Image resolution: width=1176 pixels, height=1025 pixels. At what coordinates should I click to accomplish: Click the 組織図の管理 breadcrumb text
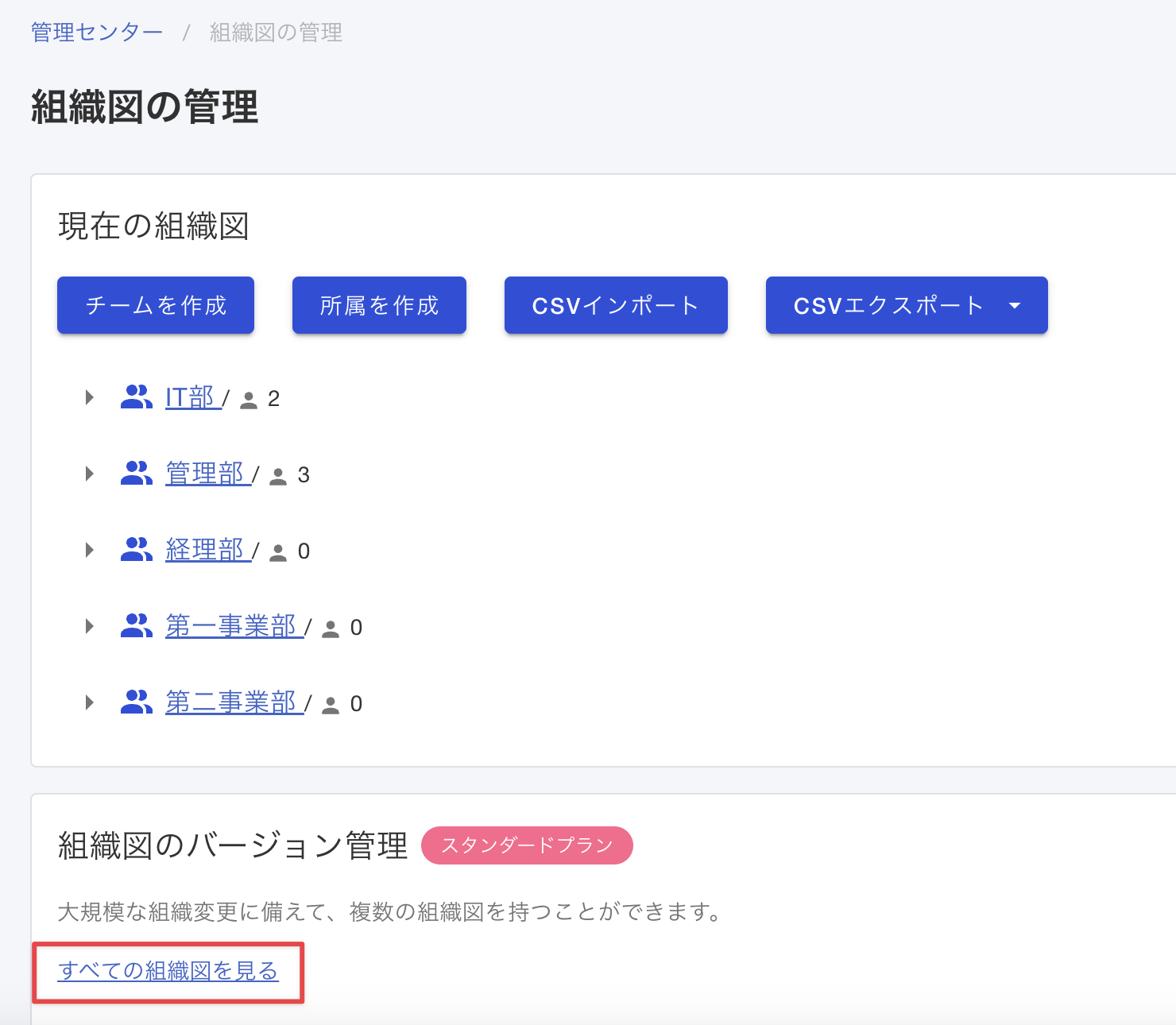point(276,33)
